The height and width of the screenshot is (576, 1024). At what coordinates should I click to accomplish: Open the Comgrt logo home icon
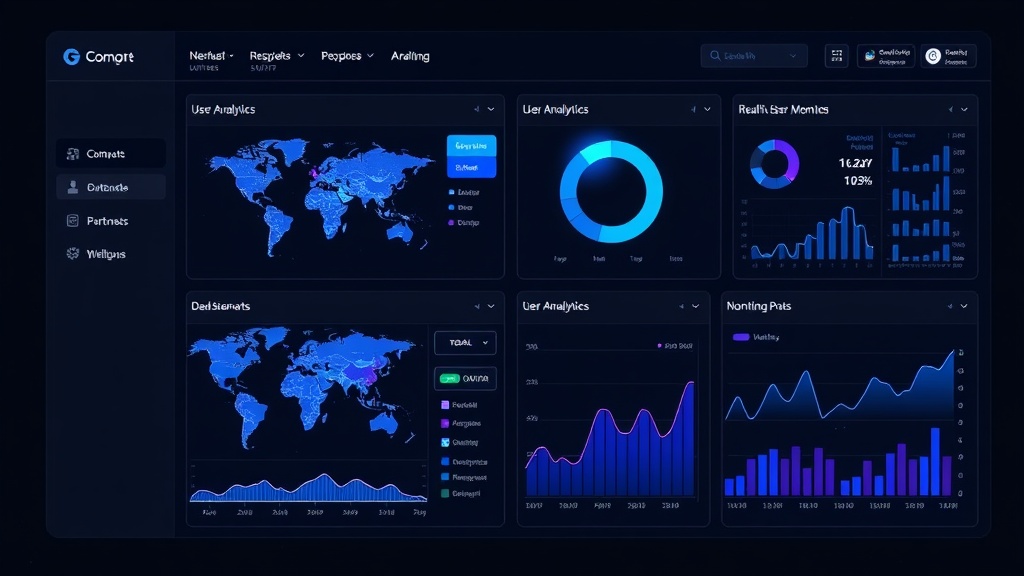click(71, 57)
